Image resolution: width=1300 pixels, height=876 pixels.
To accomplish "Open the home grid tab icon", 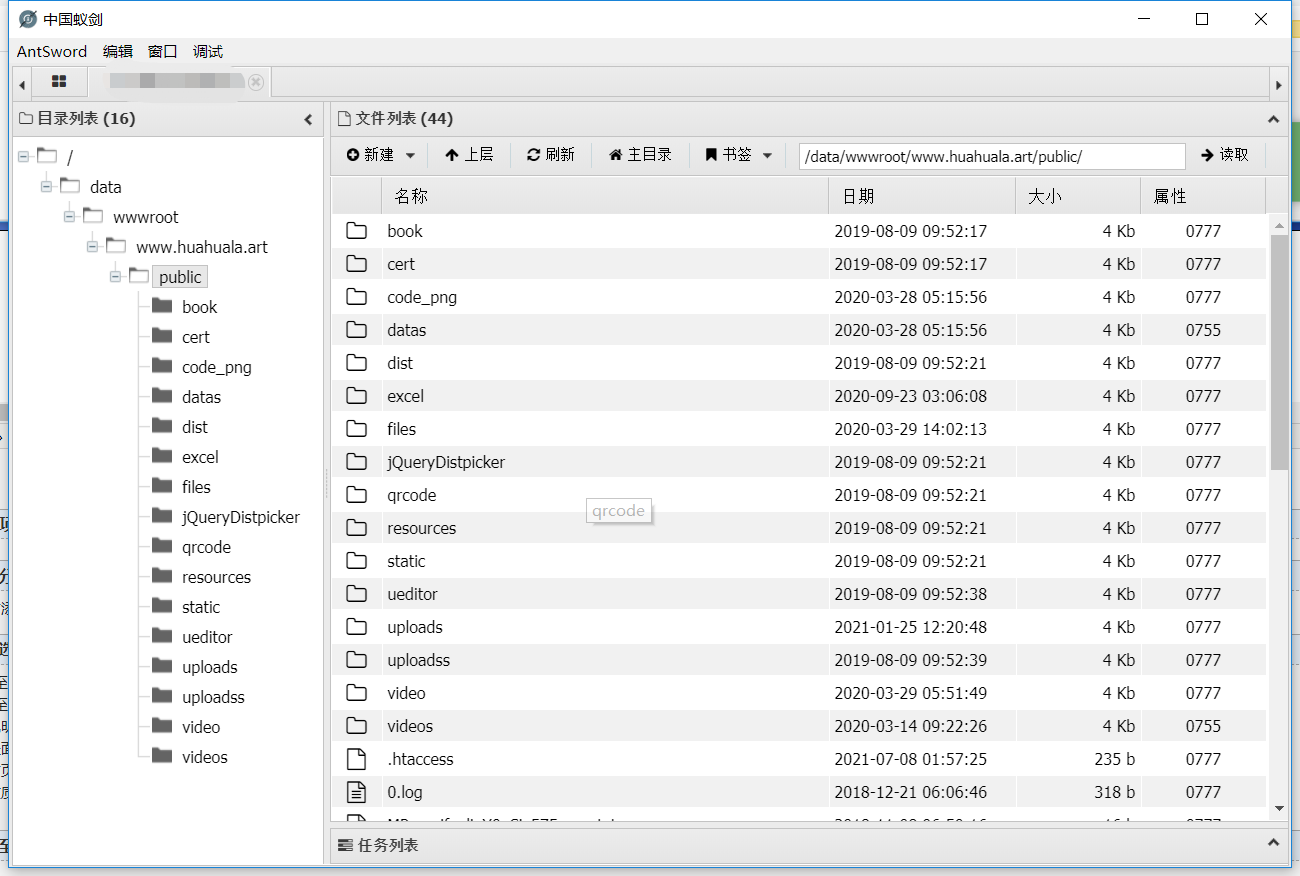I will 59,81.
